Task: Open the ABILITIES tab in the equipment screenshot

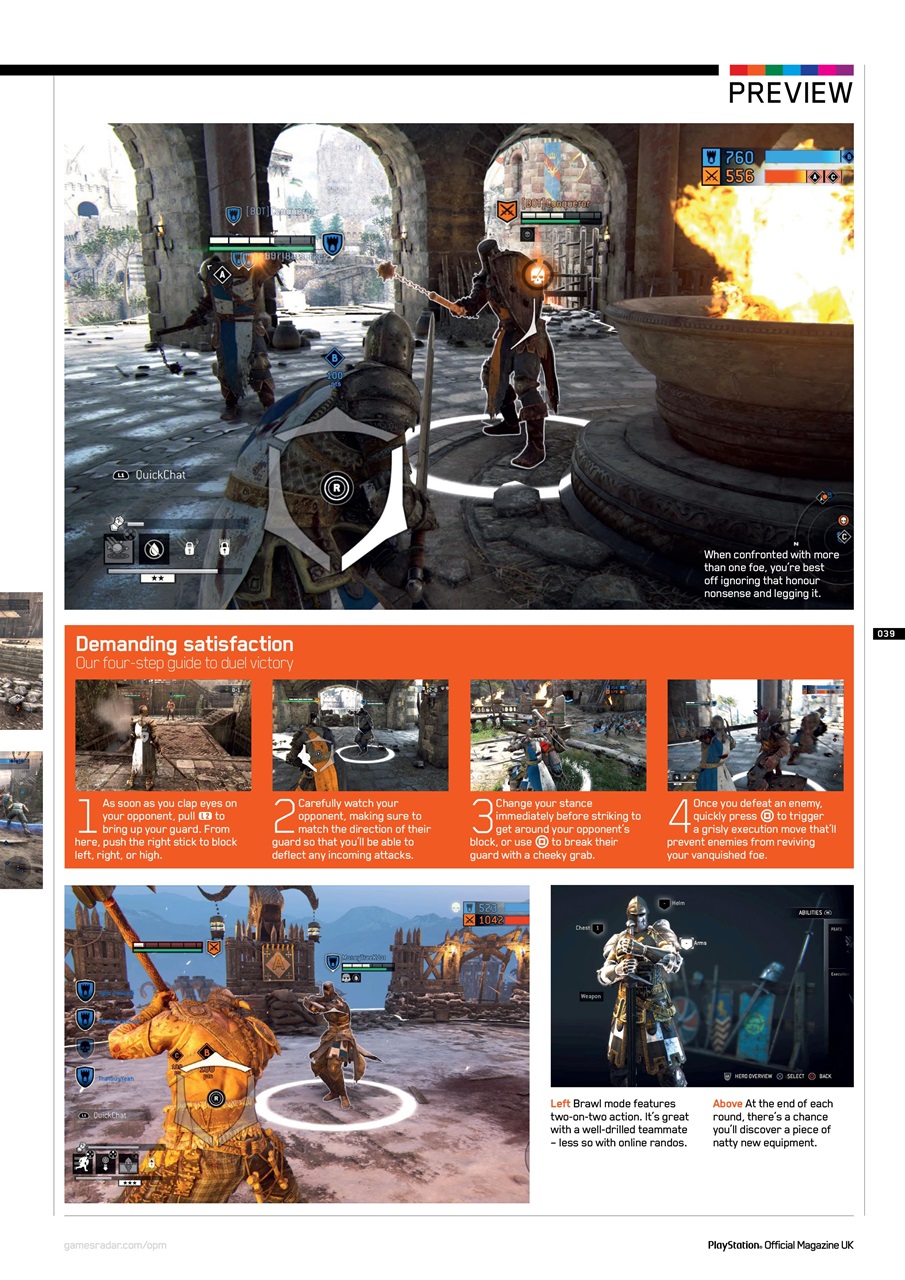Action: pyautogui.click(x=816, y=912)
